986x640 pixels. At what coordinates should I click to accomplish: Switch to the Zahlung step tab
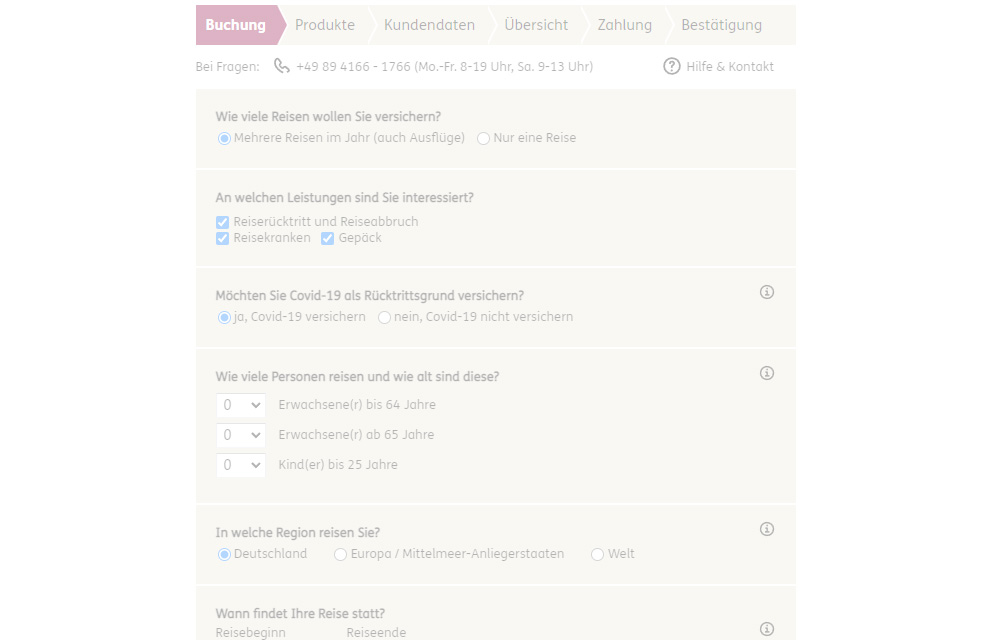pyautogui.click(x=625, y=25)
